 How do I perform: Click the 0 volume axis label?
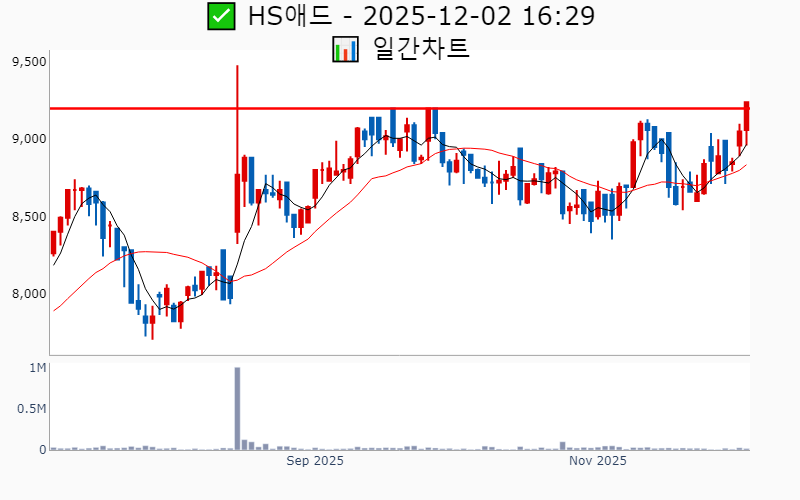point(43,450)
